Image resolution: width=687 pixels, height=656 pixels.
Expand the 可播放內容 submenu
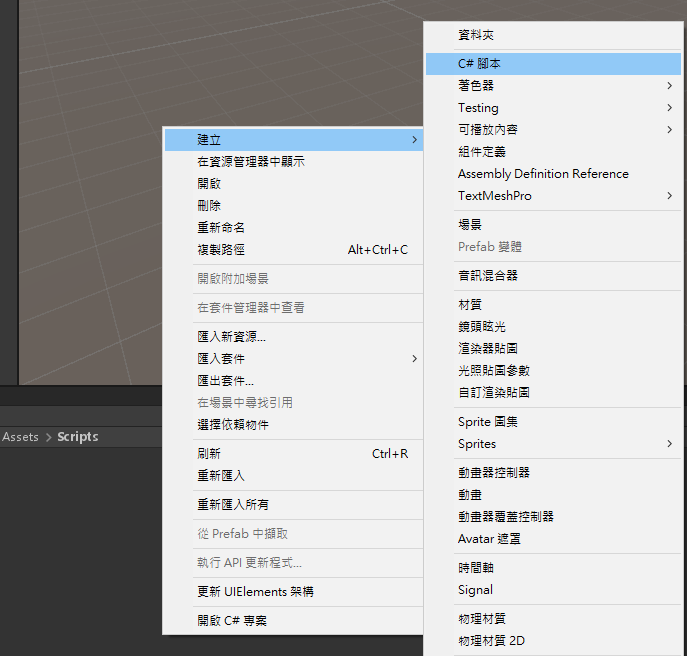488,130
